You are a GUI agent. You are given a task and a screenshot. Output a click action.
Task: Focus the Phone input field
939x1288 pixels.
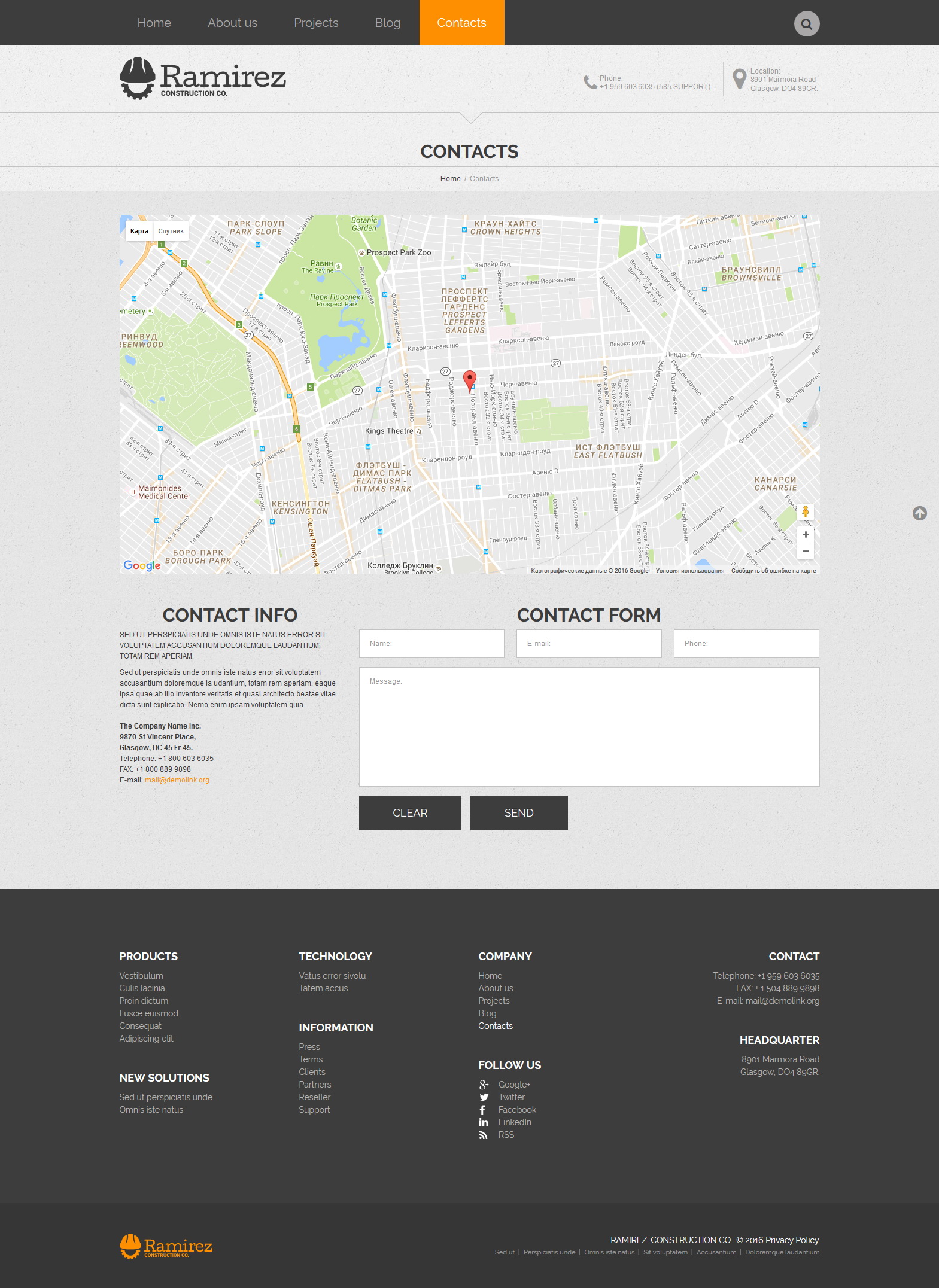coord(746,644)
